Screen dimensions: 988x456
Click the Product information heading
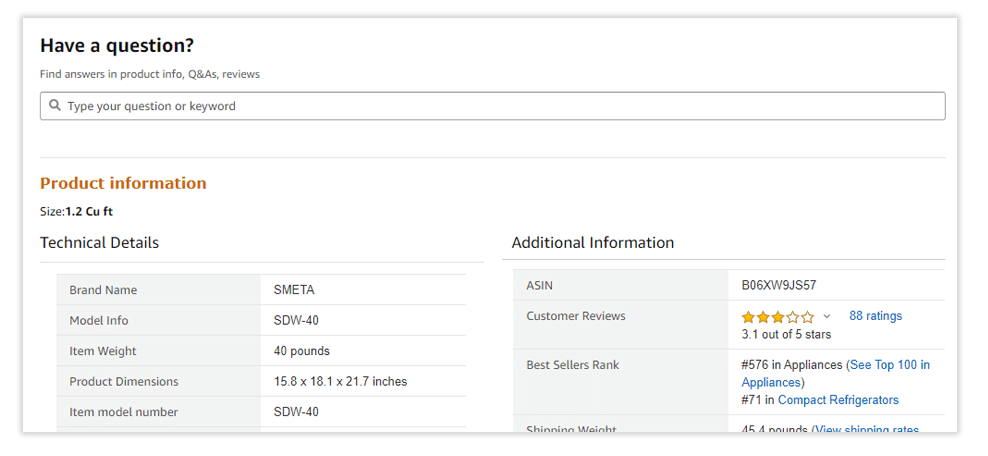click(x=123, y=183)
